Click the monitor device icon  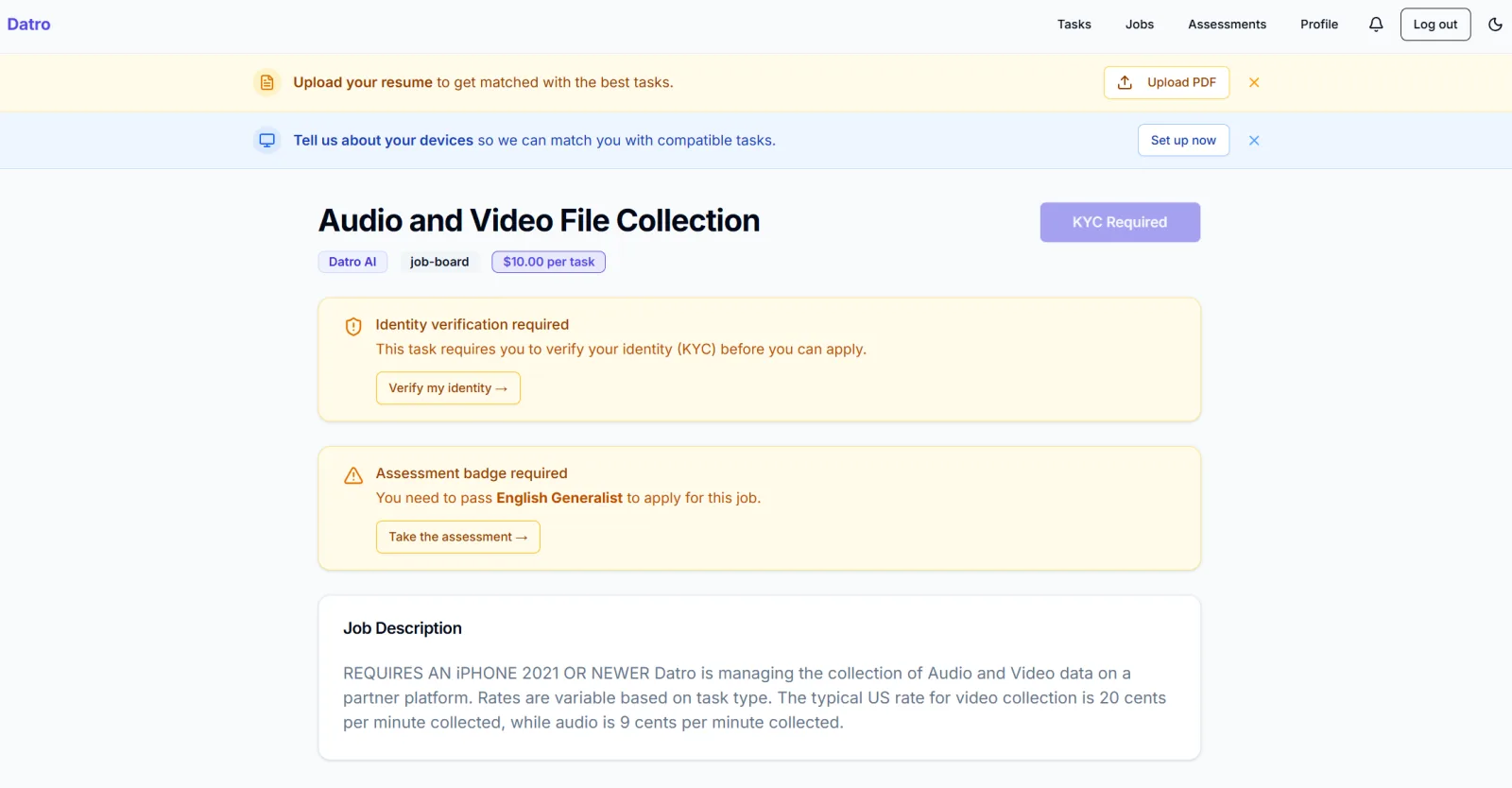(267, 141)
